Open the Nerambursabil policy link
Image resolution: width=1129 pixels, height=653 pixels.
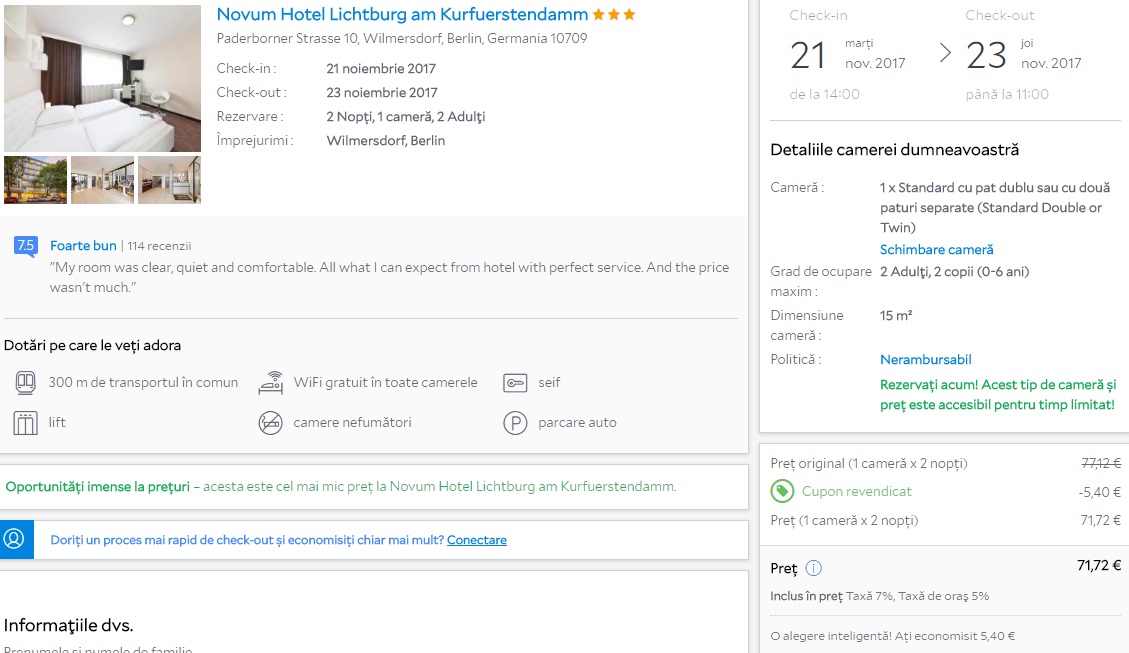pyautogui.click(x=925, y=360)
